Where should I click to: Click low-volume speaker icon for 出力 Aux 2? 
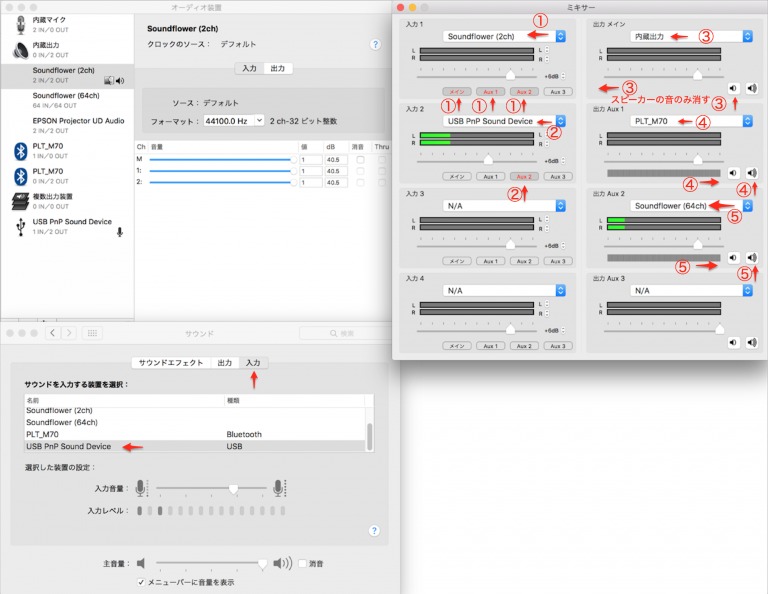click(x=733, y=258)
